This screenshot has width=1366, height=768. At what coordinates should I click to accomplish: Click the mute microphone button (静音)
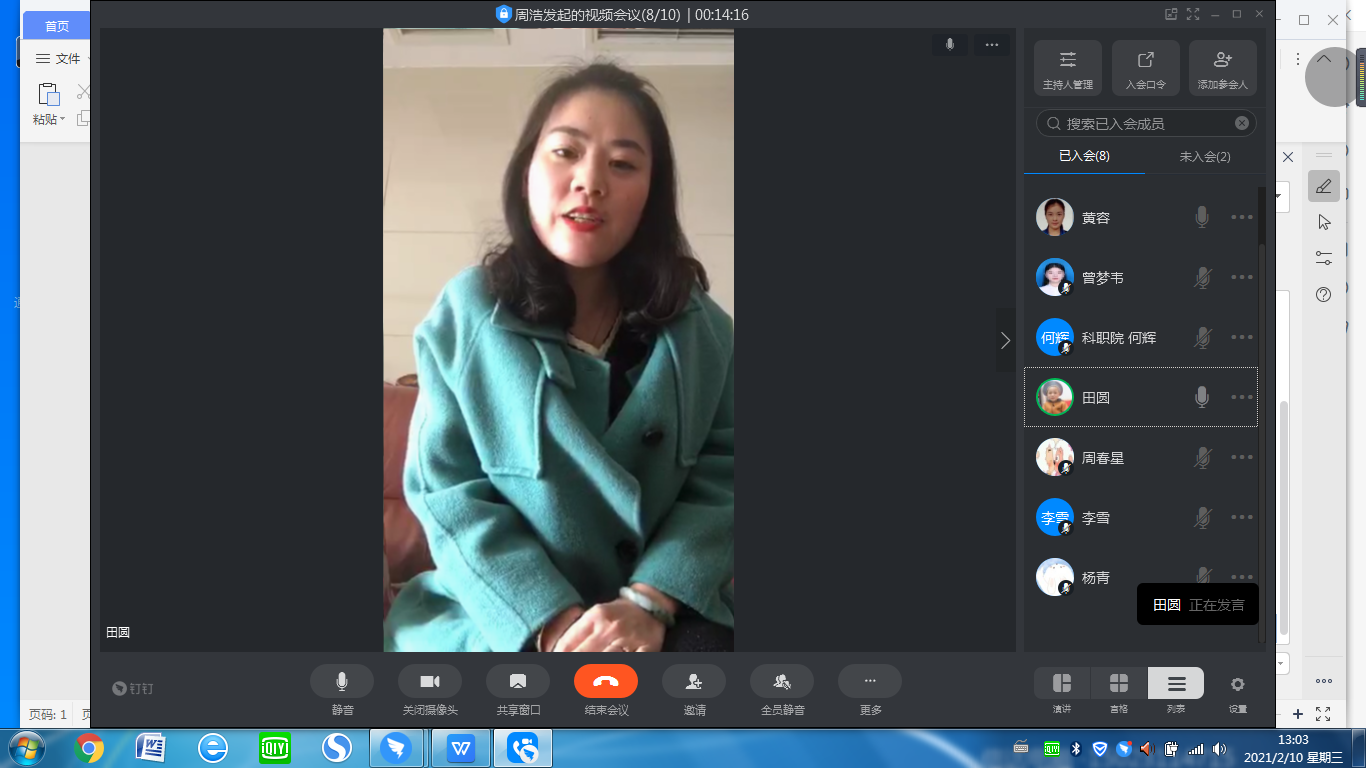[342, 682]
